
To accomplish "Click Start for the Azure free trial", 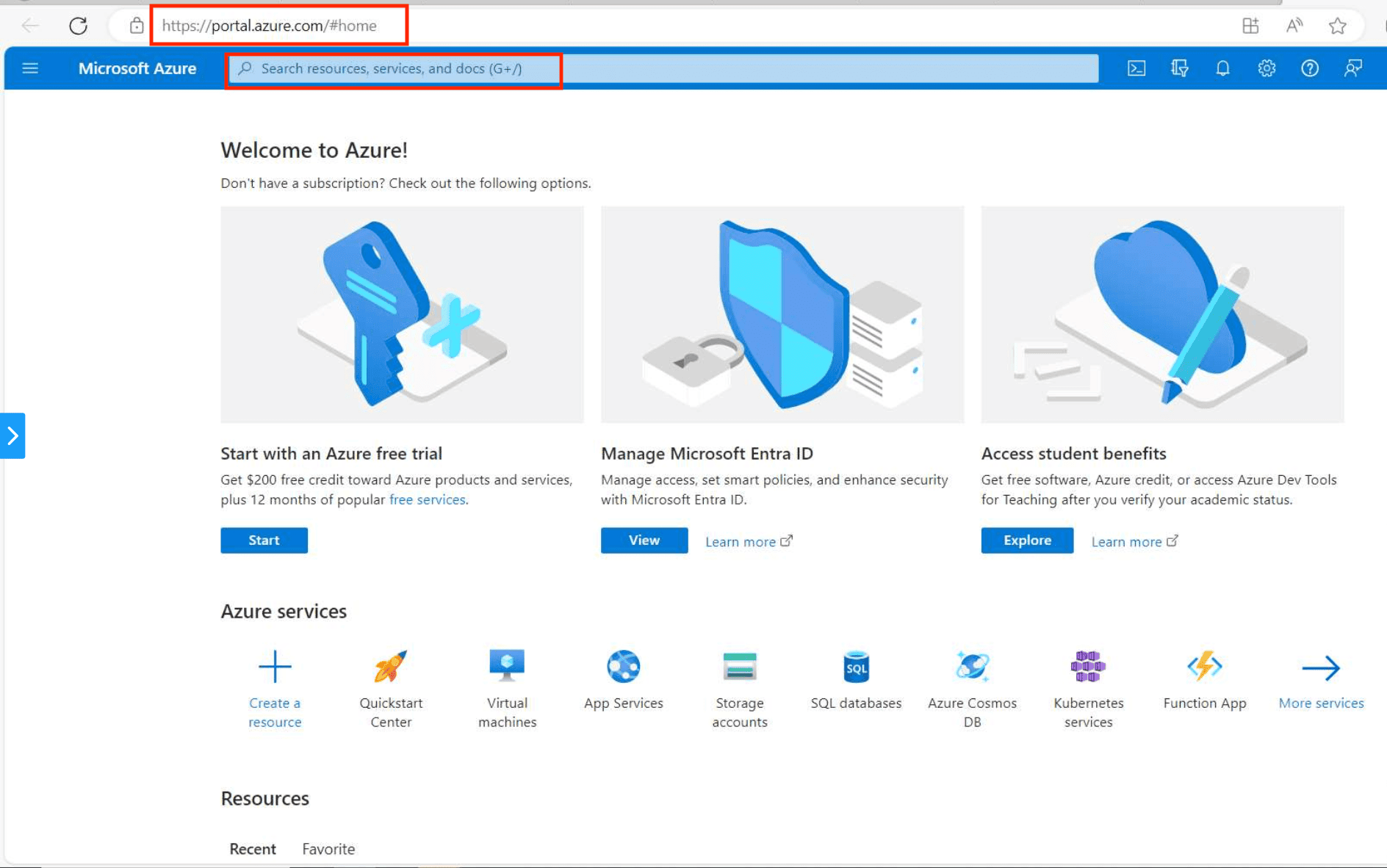I will click(264, 540).
